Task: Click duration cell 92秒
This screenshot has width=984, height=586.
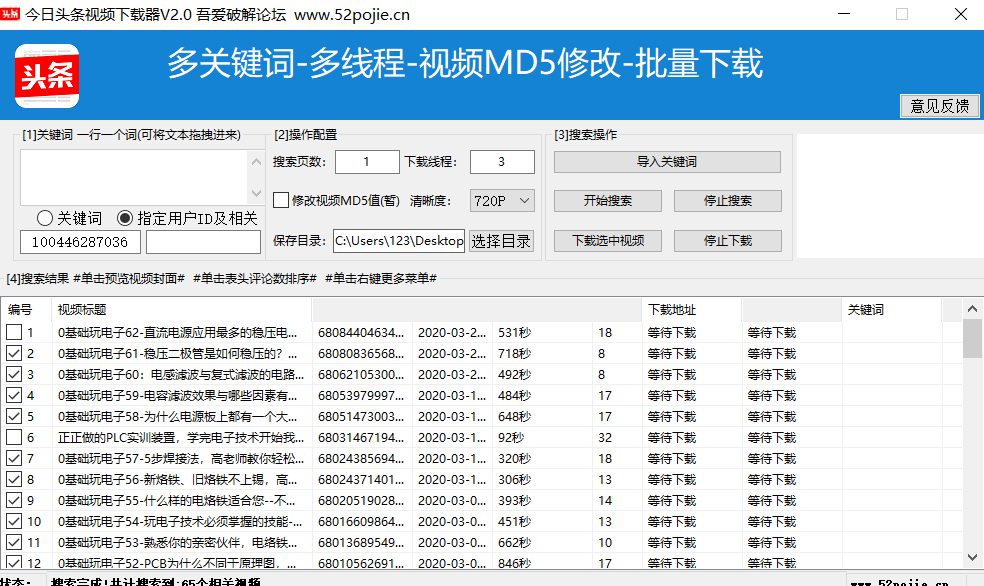Action: point(511,438)
